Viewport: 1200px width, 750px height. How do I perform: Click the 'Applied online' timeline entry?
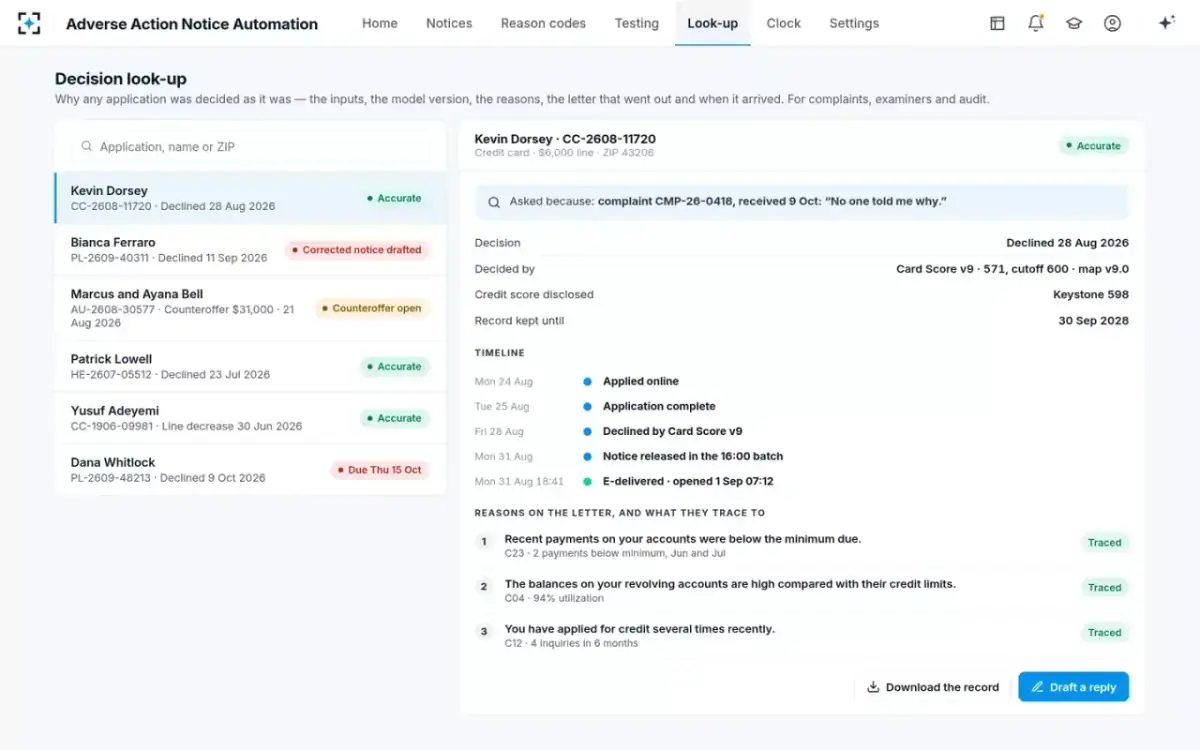pos(640,381)
